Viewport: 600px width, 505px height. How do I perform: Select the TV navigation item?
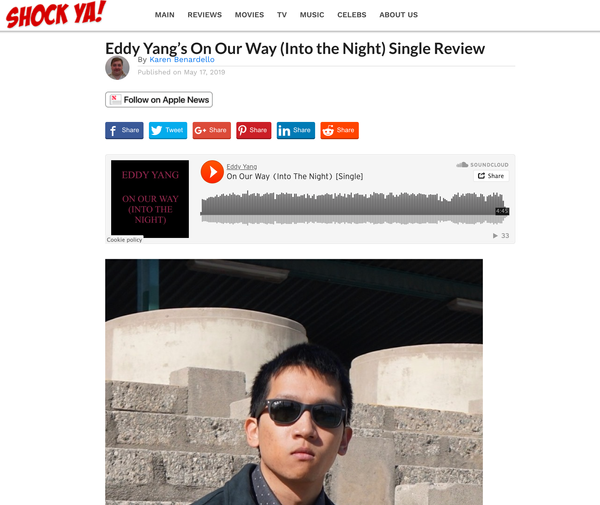point(282,15)
